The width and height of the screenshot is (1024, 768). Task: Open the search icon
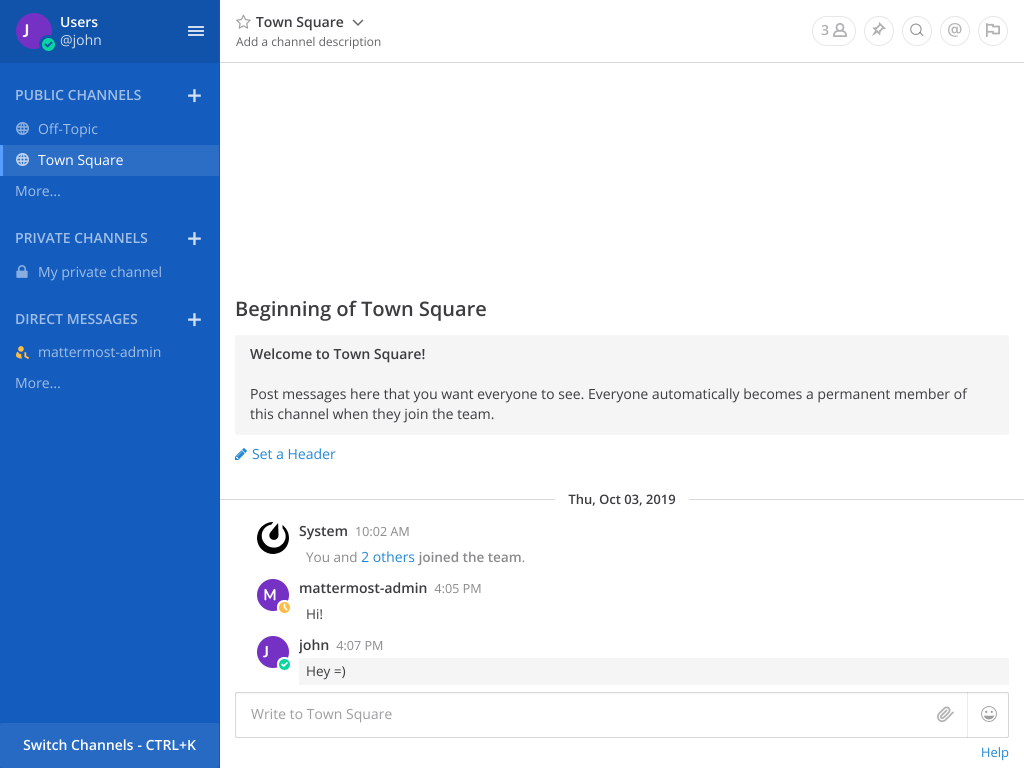coord(916,30)
